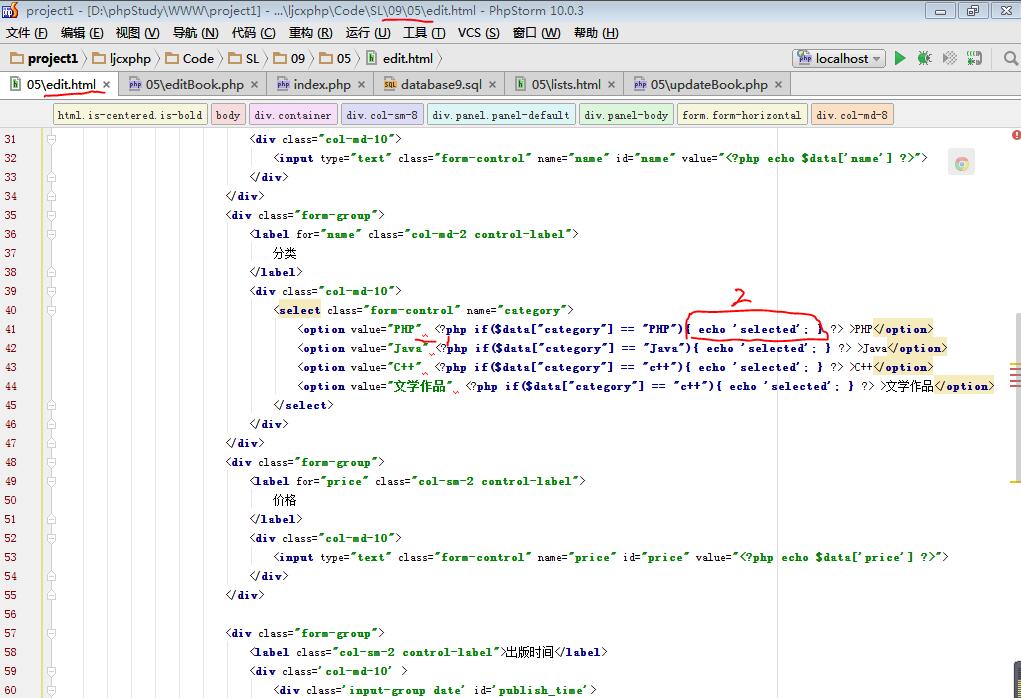This screenshot has width=1021, height=698.
Task: Switch to index.php tab
Action: 322,85
